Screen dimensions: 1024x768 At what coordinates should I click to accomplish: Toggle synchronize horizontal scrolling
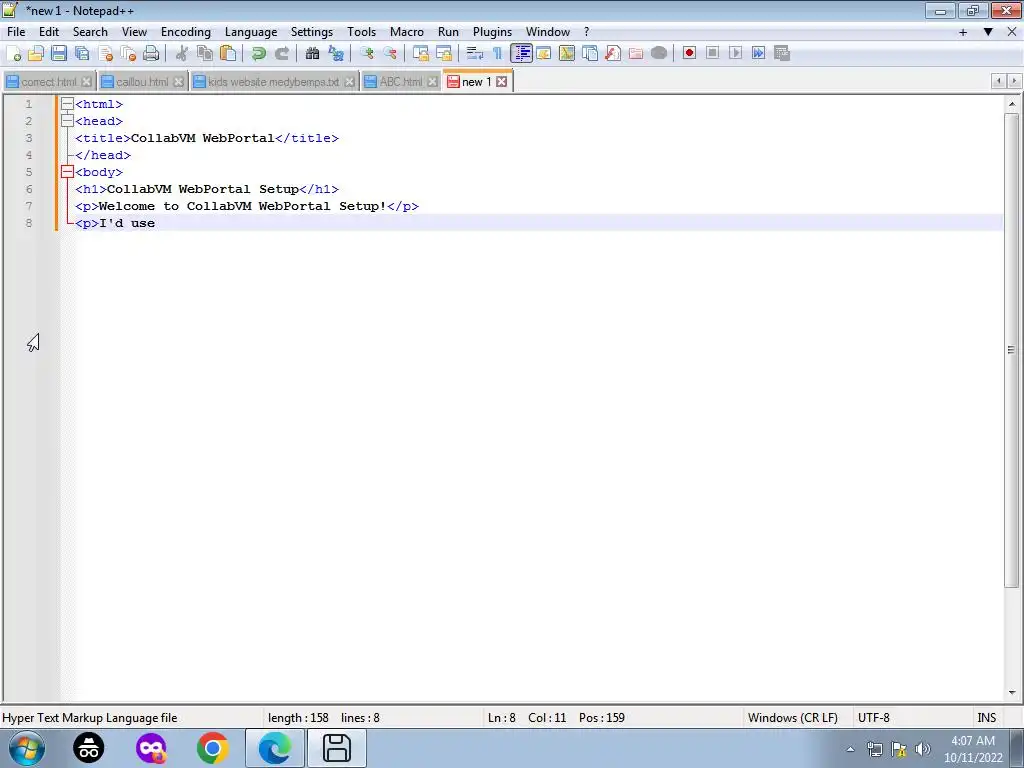pos(444,54)
